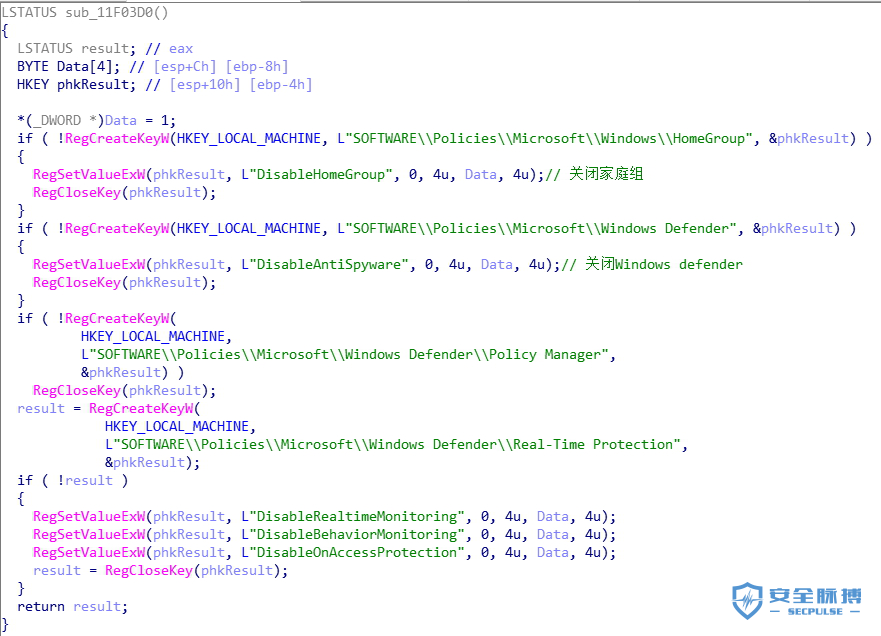This screenshot has height=636, width=881.
Task: Select the "DisableHomeGroup" string literal
Action: 317,174
